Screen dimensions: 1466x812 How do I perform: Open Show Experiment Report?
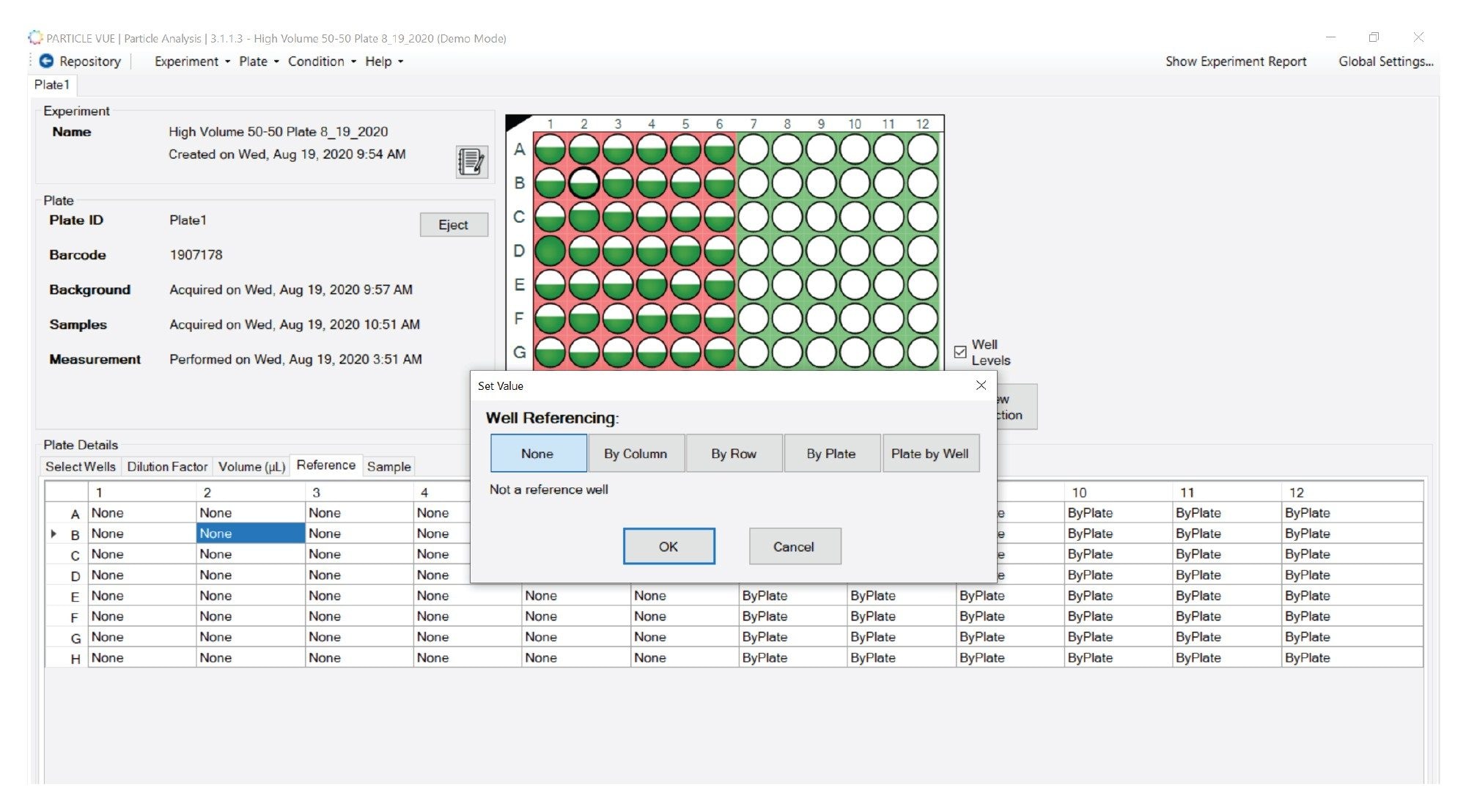(x=1236, y=62)
